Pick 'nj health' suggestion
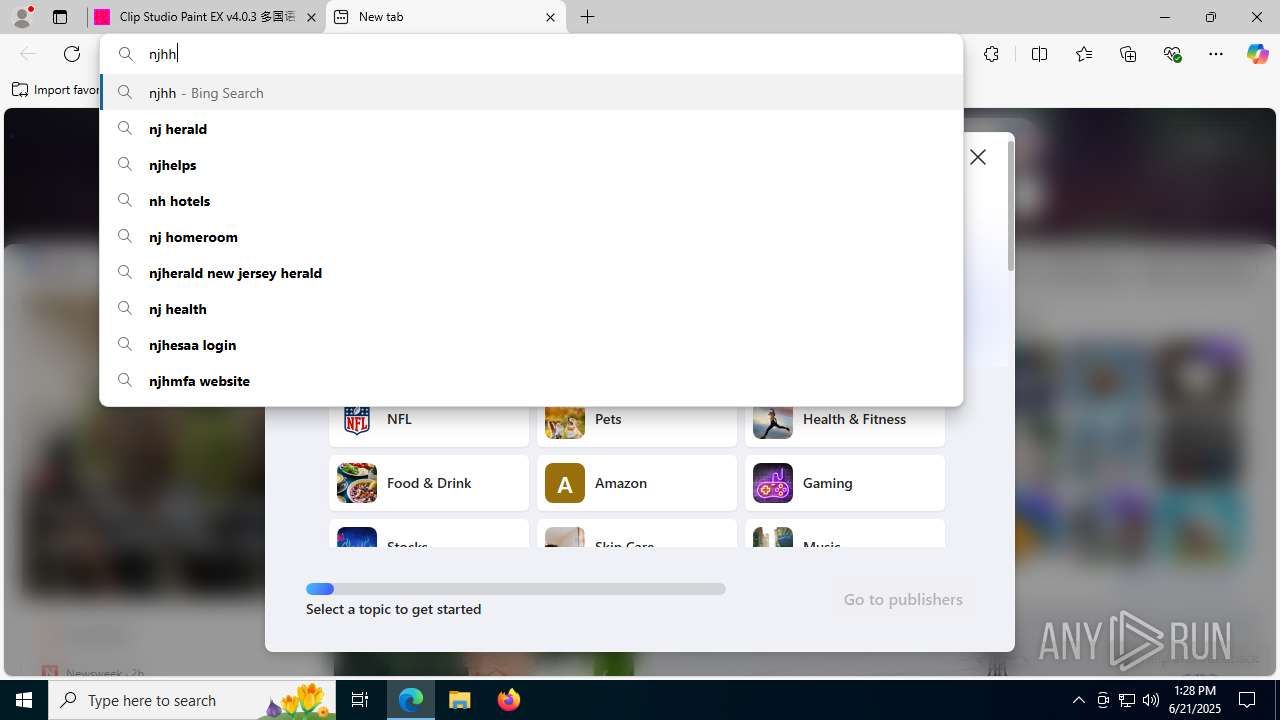 click(x=531, y=309)
